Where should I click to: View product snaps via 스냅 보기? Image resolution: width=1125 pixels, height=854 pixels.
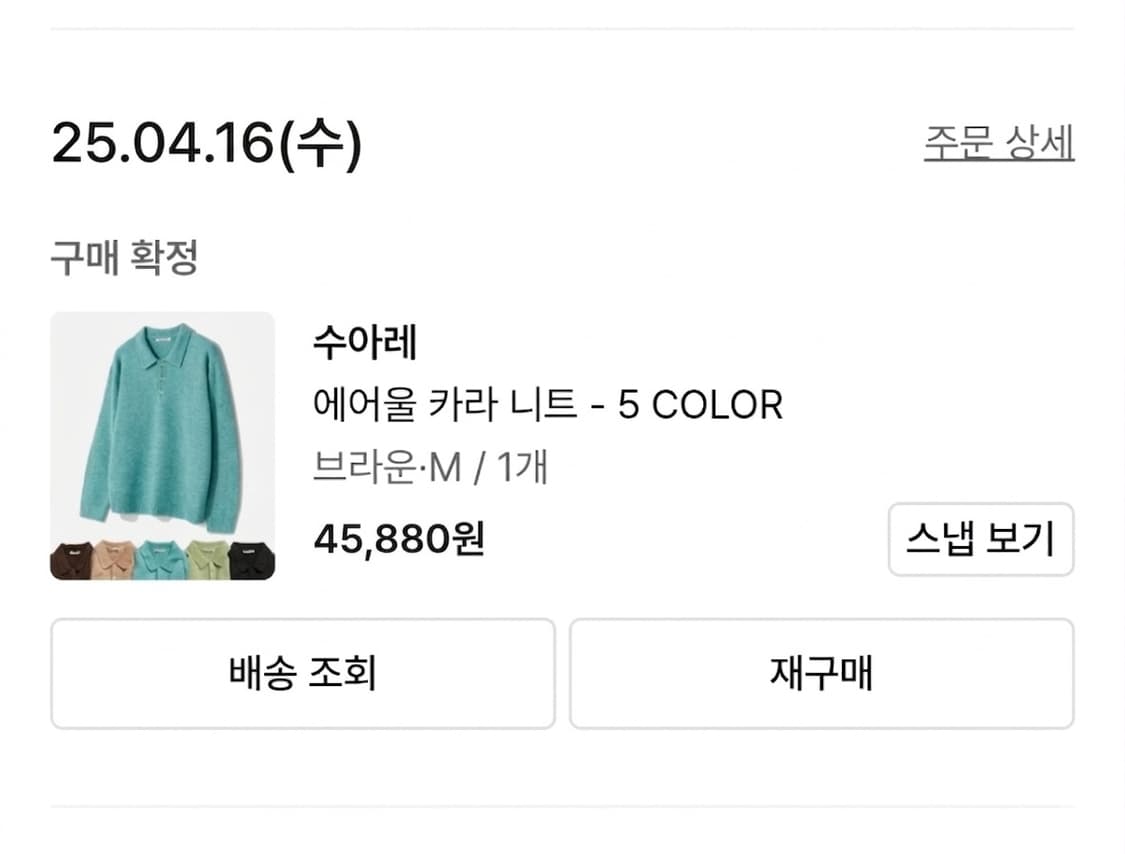pyautogui.click(x=981, y=540)
